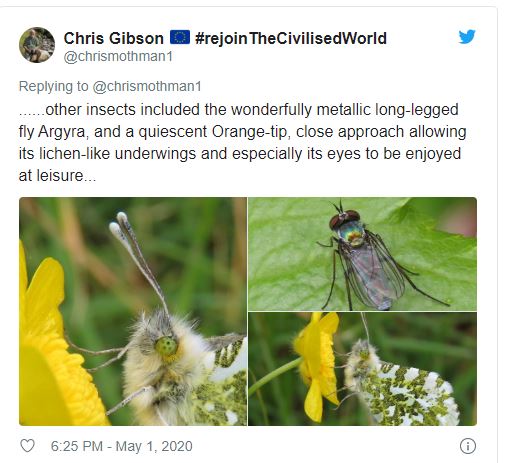Click the butterfly antennae tips in photo

click(x=118, y=223)
